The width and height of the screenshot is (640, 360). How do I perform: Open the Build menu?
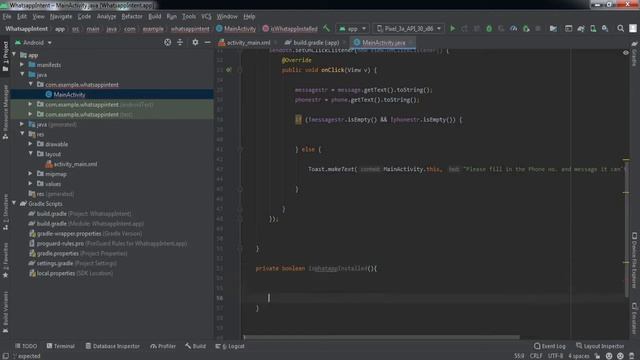click(x=154, y=16)
